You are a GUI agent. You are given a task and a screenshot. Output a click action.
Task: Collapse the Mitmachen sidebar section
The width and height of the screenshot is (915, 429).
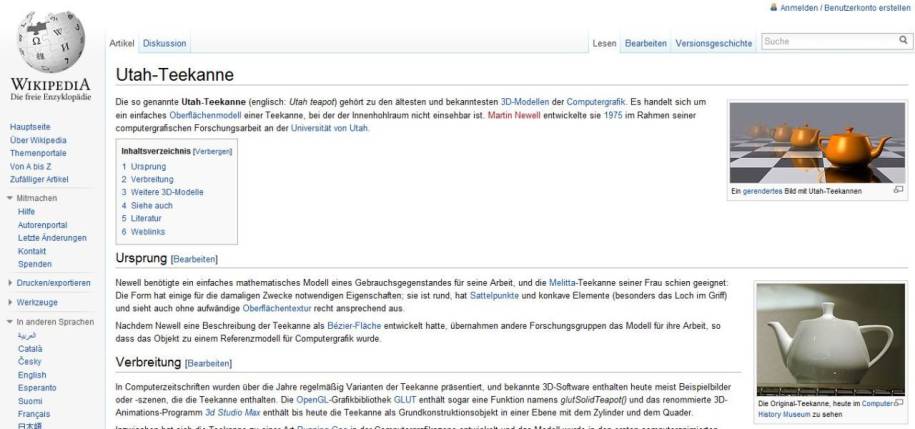tap(10, 198)
